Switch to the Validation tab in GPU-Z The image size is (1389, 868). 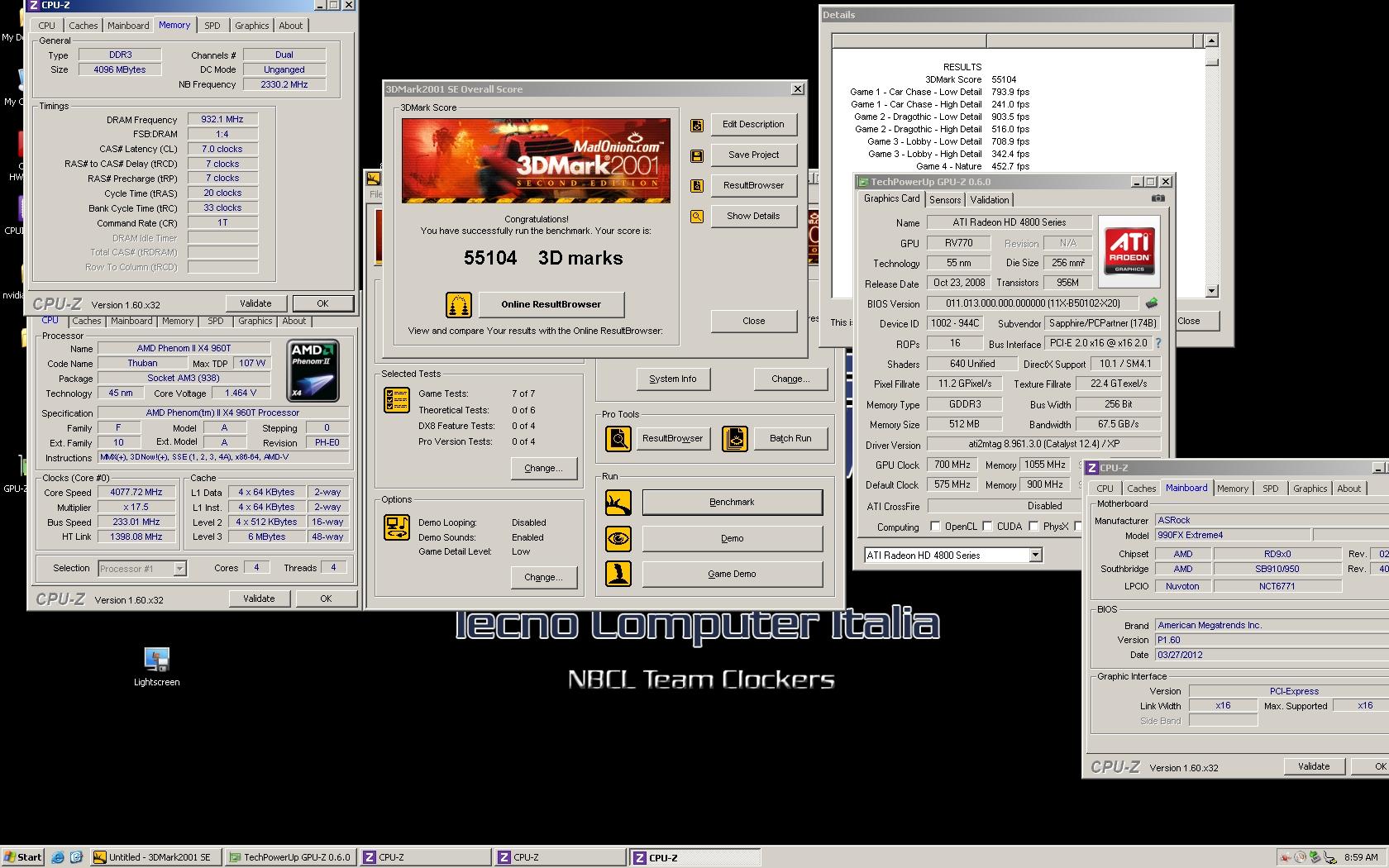[x=990, y=200]
